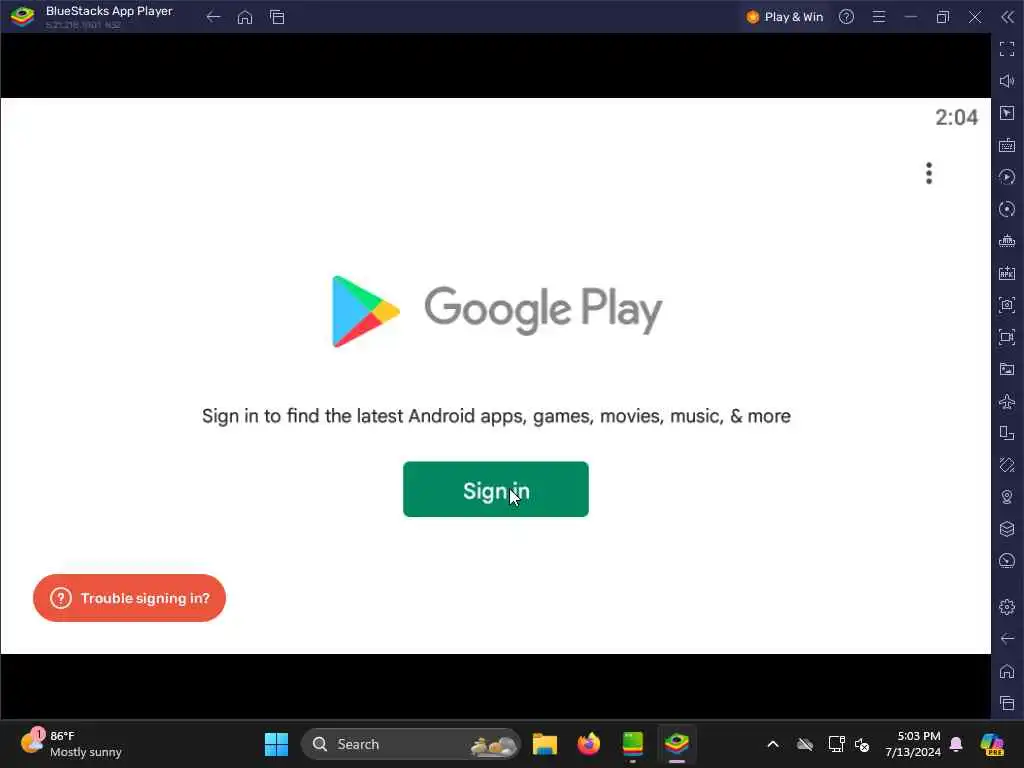Viewport: 1024px width, 768px height.
Task: Show hidden system tray icons
Action: click(773, 744)
